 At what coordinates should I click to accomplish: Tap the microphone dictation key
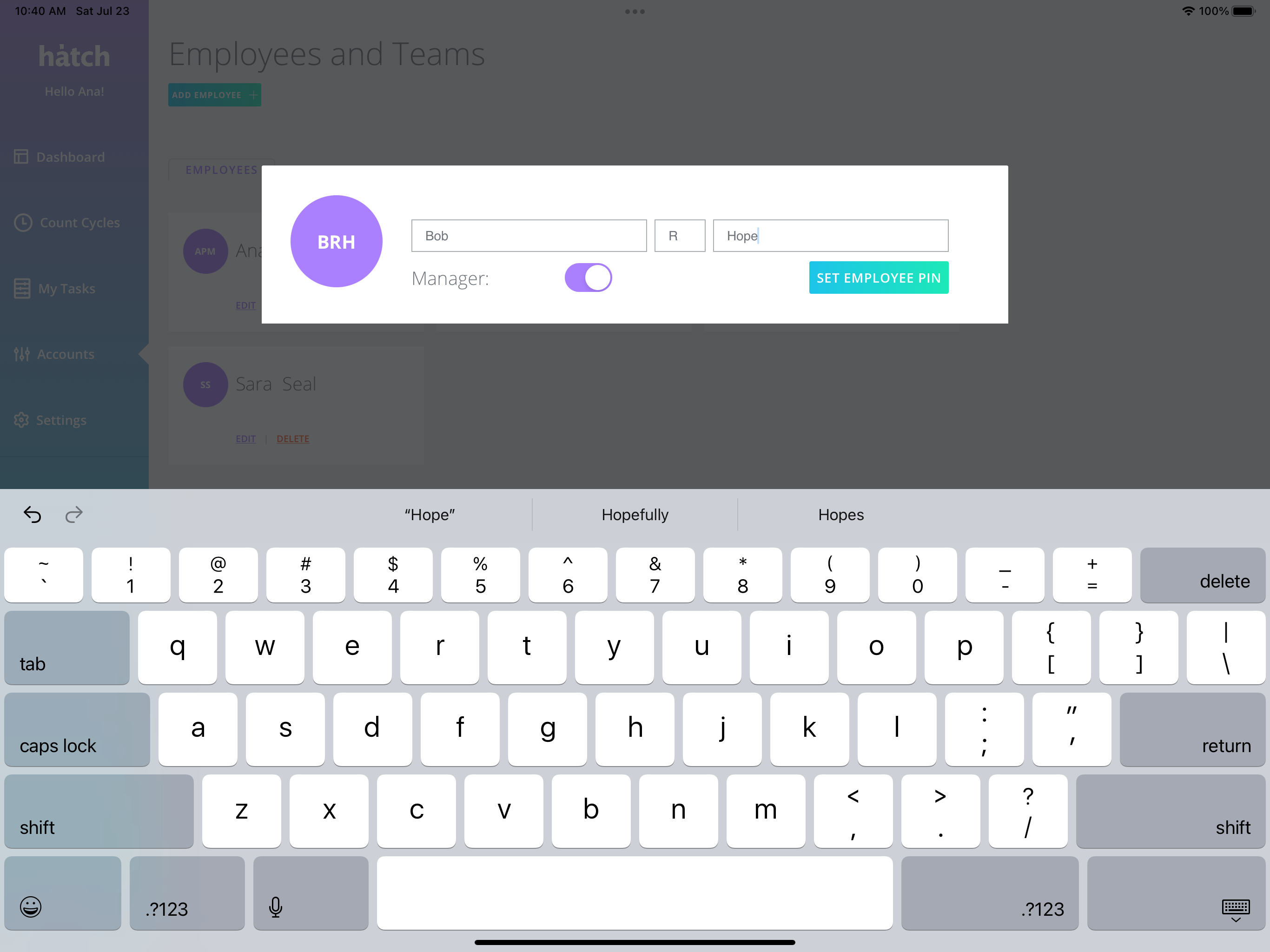coord(311,893)
